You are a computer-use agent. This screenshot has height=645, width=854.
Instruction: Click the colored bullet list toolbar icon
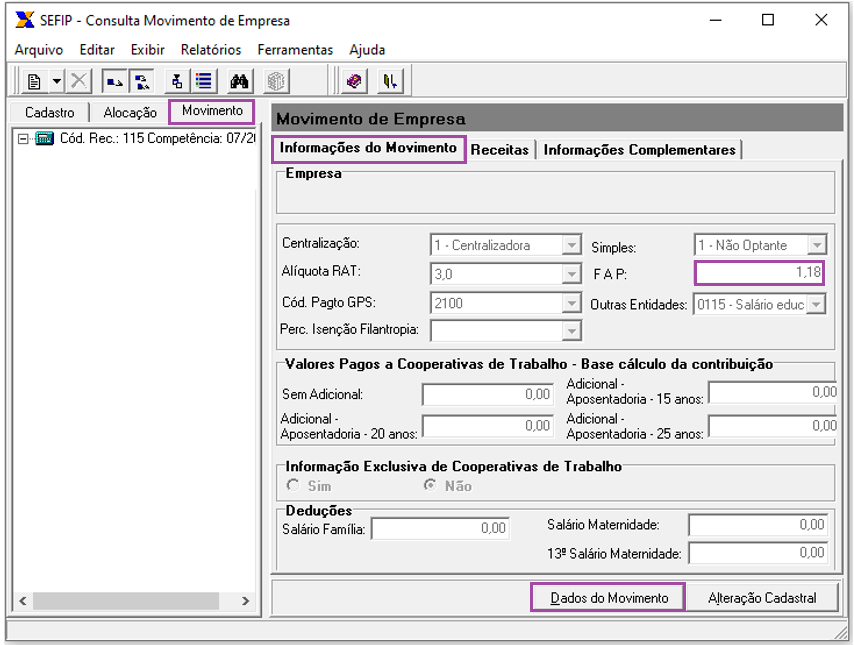(x=204, y=82)
